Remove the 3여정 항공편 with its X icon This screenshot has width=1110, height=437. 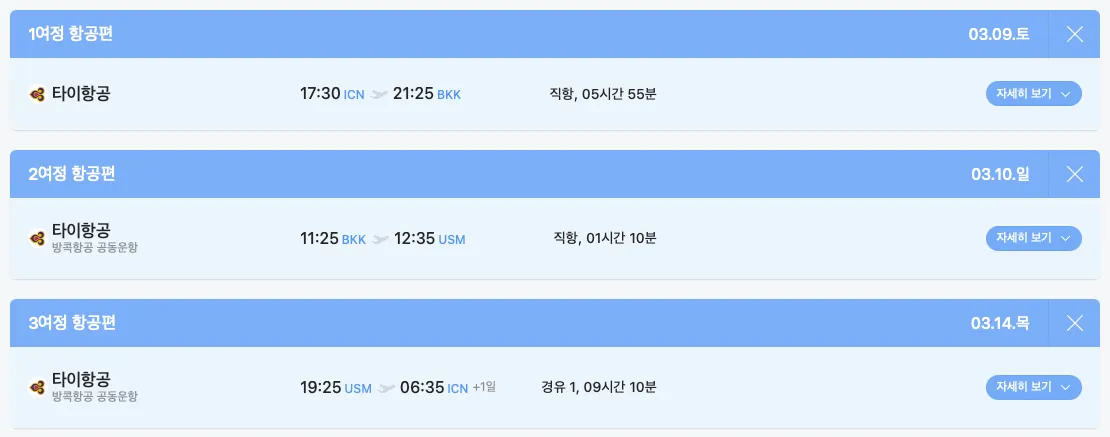pyautogui.click(x=1075, y=323)
